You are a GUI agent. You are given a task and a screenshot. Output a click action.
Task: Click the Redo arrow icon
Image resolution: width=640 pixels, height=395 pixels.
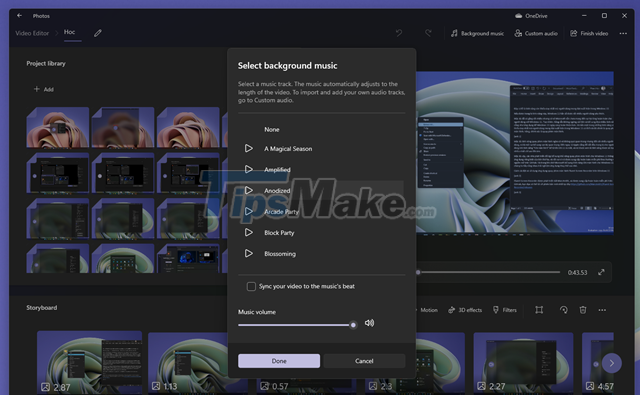[x=428, y=33]
